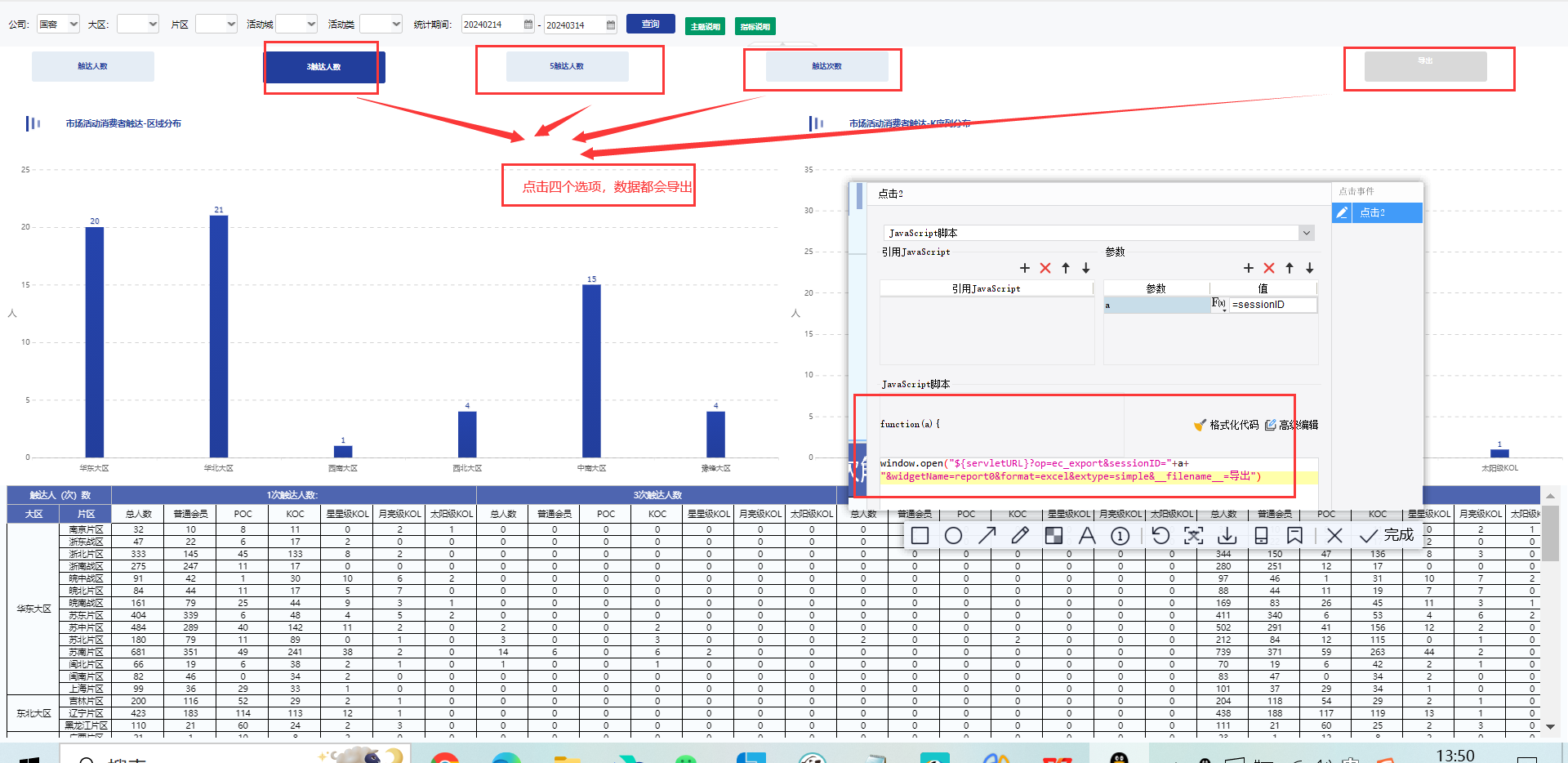1568x763 pixels.
Task: Click the table scrollbar down arrow
Action: 1550,726
